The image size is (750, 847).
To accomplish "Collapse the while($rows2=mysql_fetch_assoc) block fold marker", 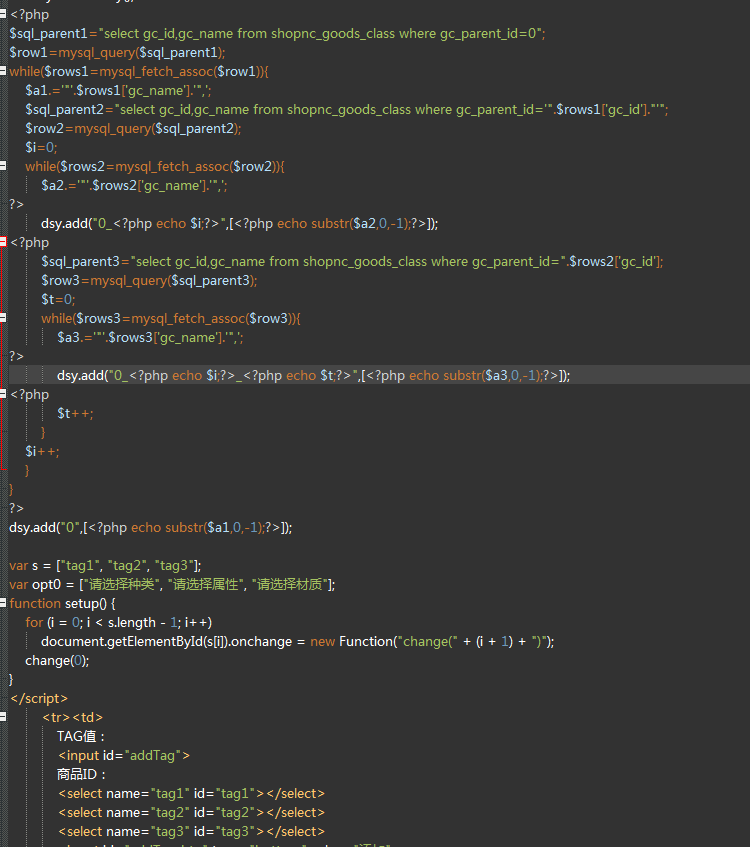I will [x=3, y=166].
